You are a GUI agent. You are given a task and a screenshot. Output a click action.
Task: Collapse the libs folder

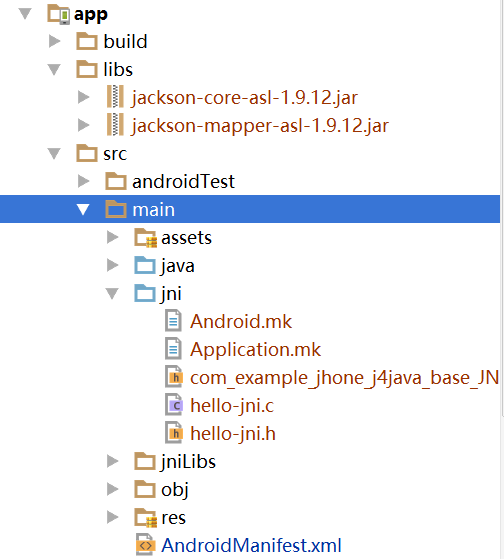pos(54,69)
